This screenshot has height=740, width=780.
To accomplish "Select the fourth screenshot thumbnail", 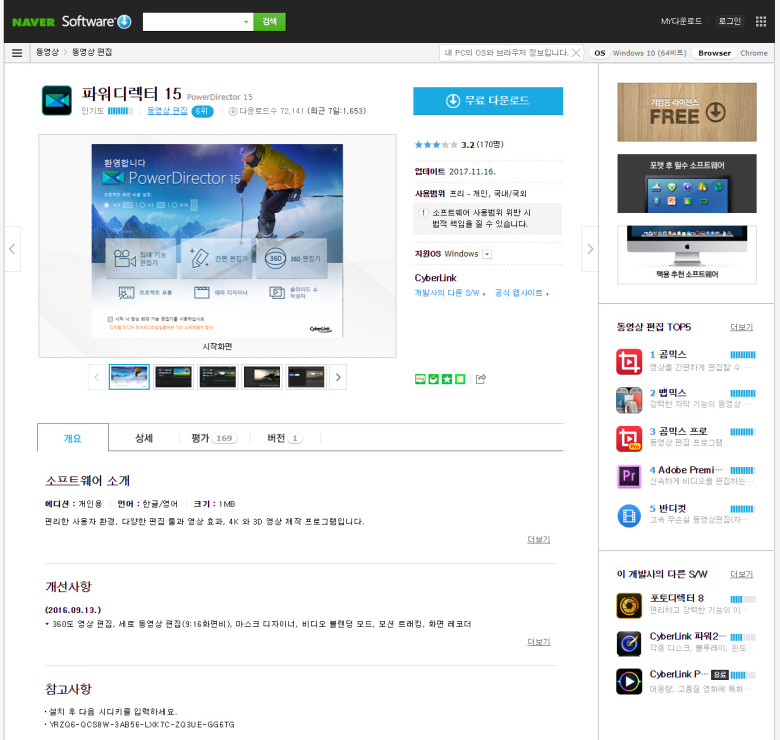I will pyautogui.click(x=262, y=377).
